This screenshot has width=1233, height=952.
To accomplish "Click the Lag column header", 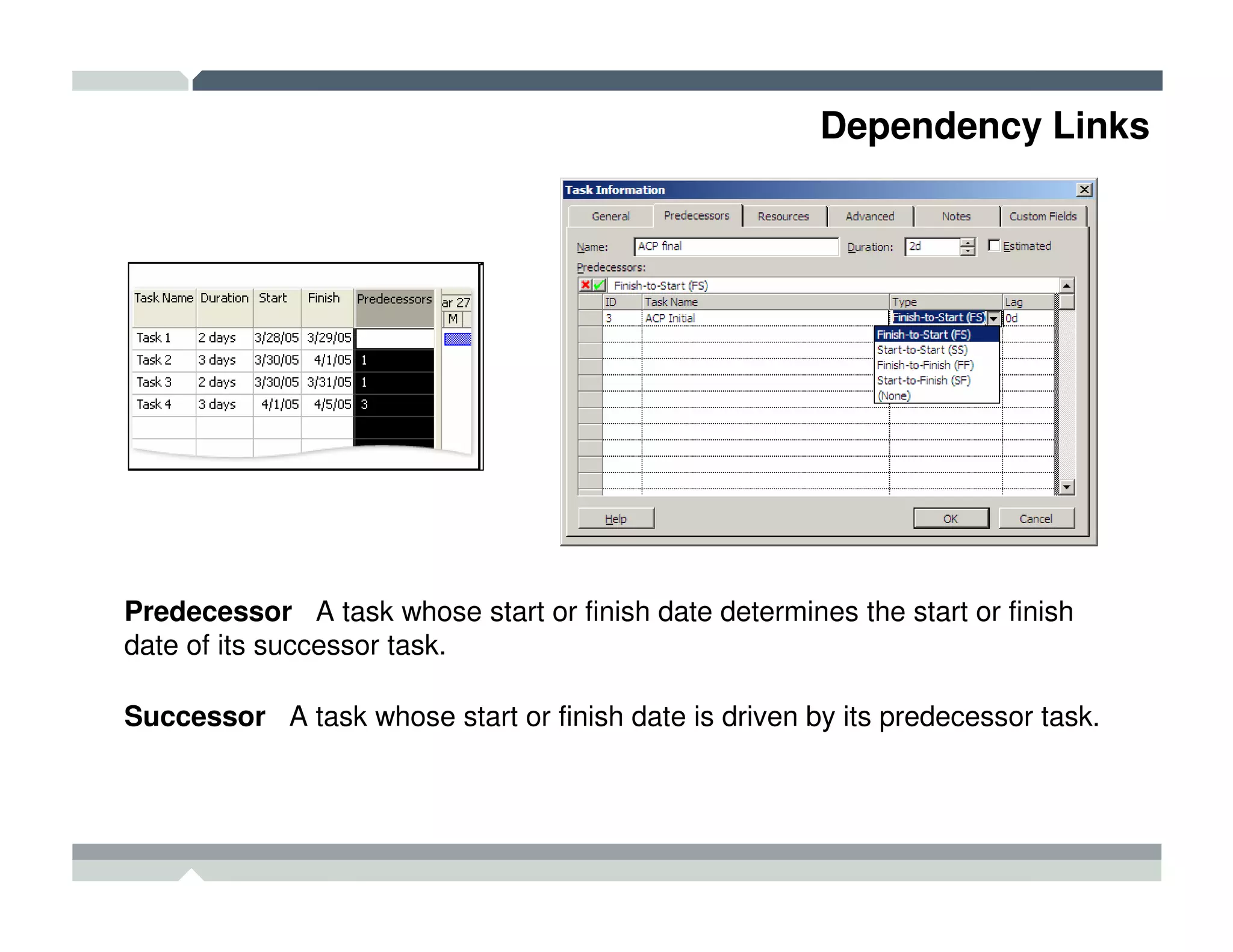I will pos(1028,302).
